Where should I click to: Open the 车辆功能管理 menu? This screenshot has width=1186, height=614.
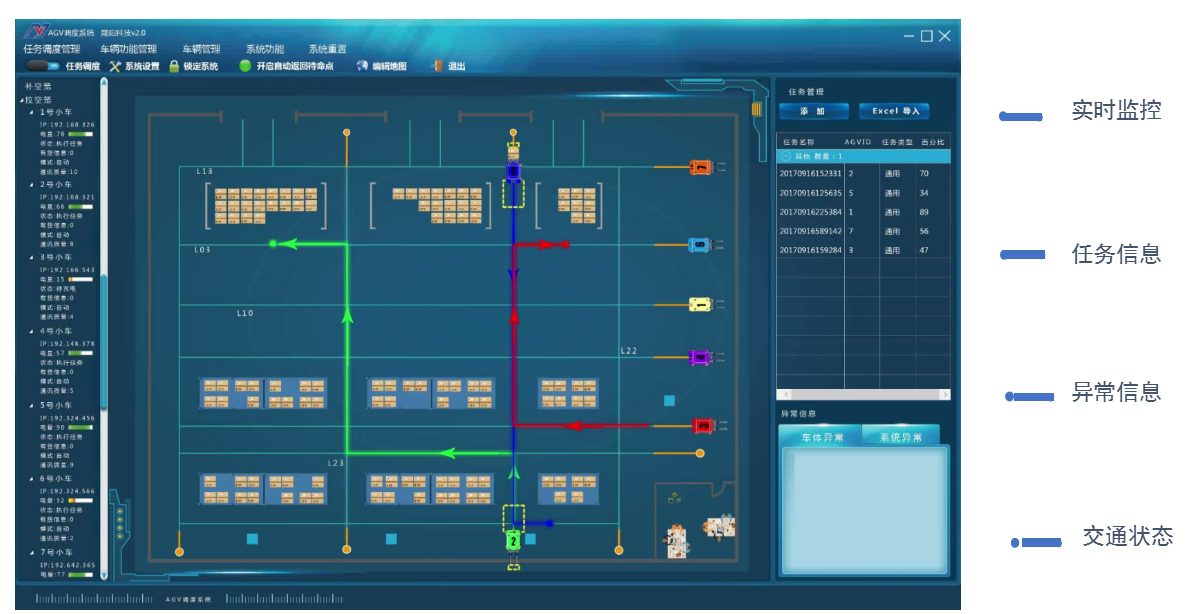tap(128, 49)
